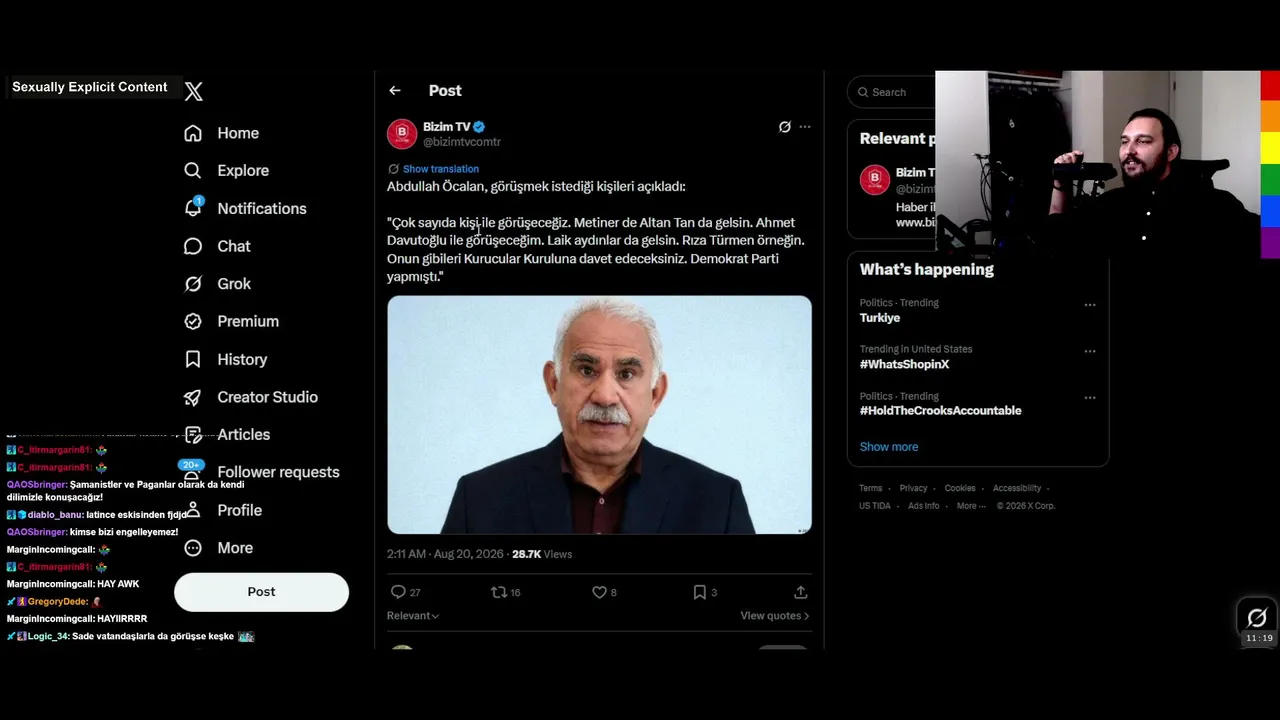Open the Chat section

(217, 246)
